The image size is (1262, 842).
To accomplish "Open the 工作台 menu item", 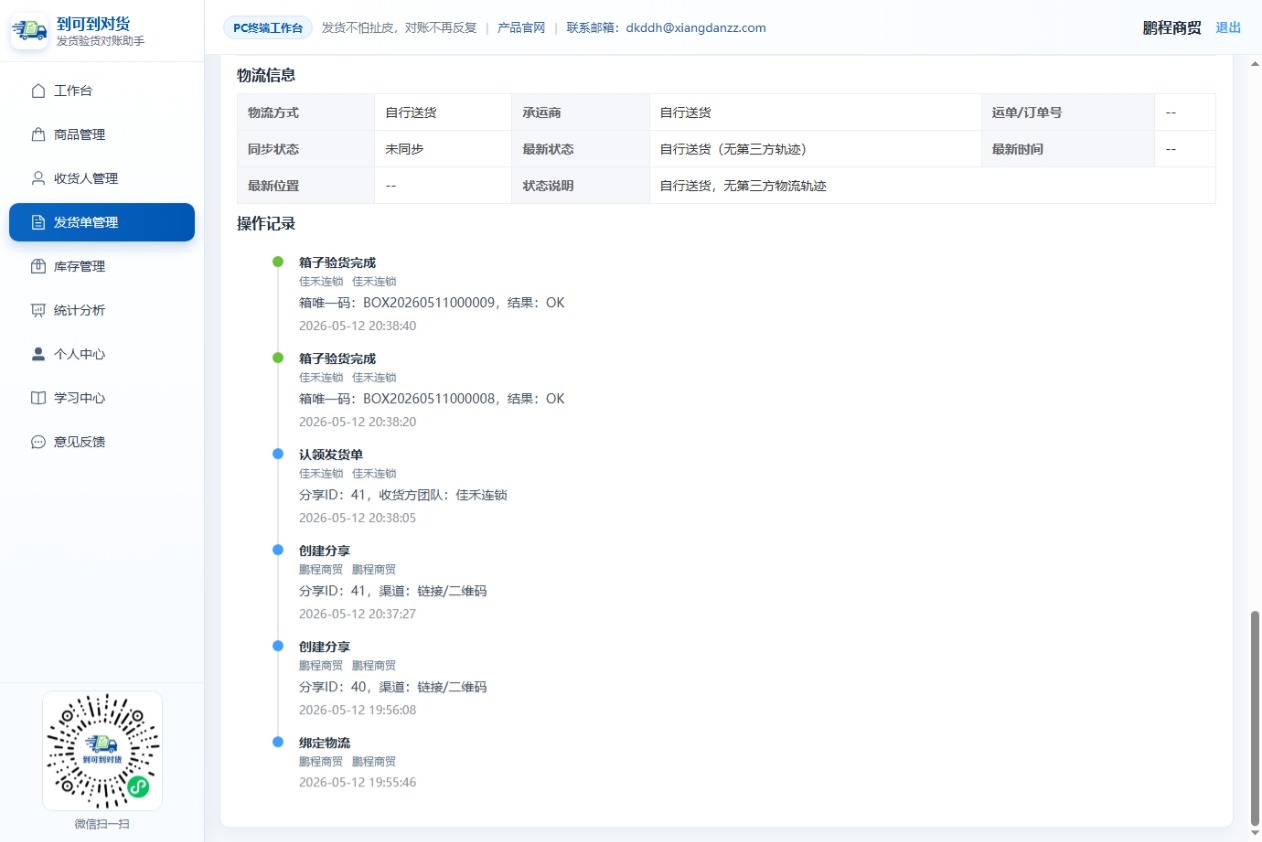I will coord(102,91).
